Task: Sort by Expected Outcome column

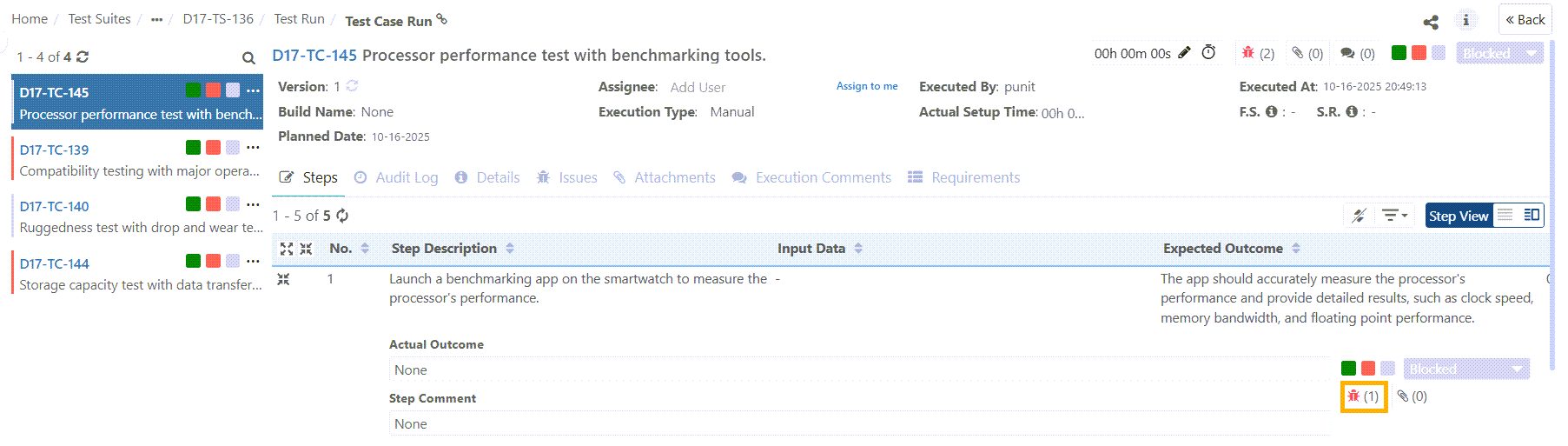Action: click(x=1296, y=249)
